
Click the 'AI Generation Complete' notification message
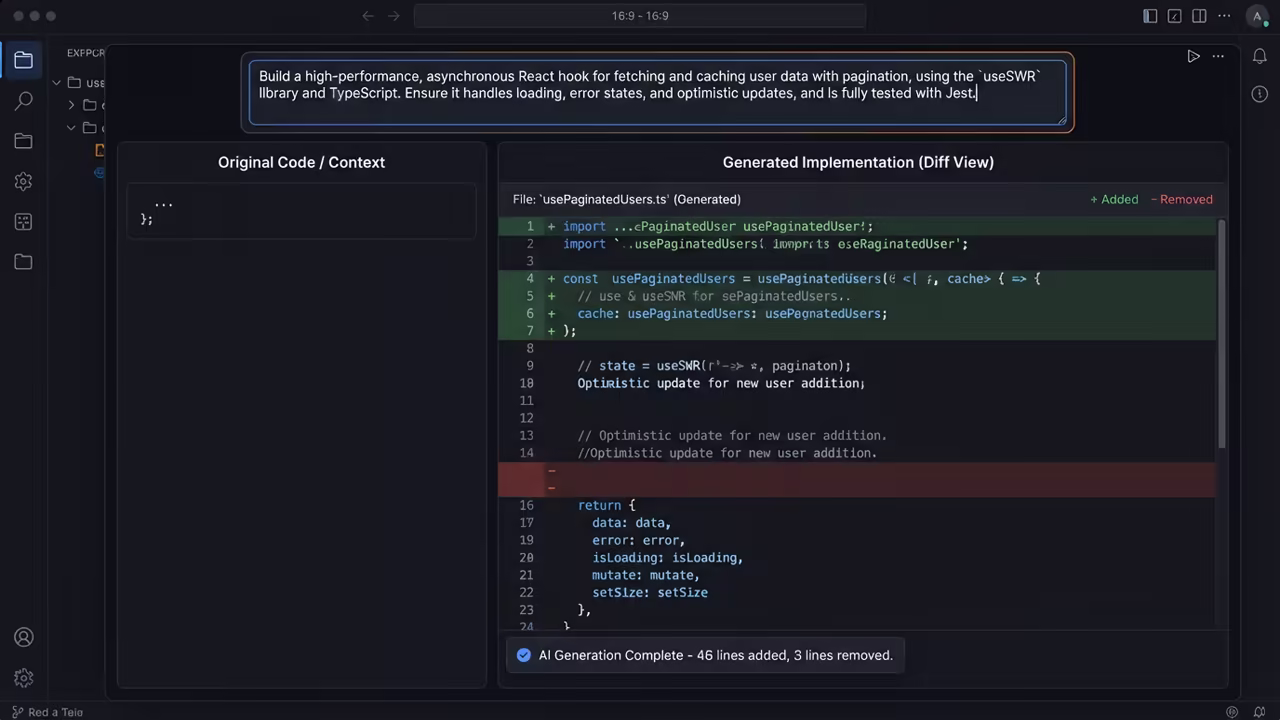(715, 655)
